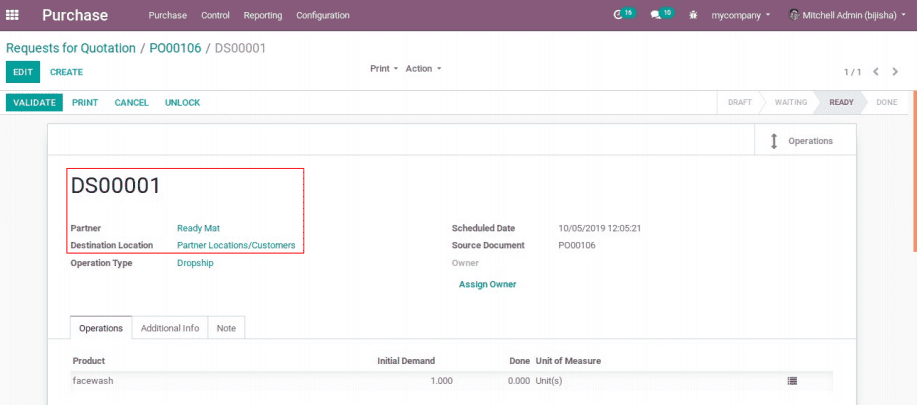The width and height of the screenshot is (919, 405).
Task: Open the Ready Mat partner link
Action: point(199,228)
